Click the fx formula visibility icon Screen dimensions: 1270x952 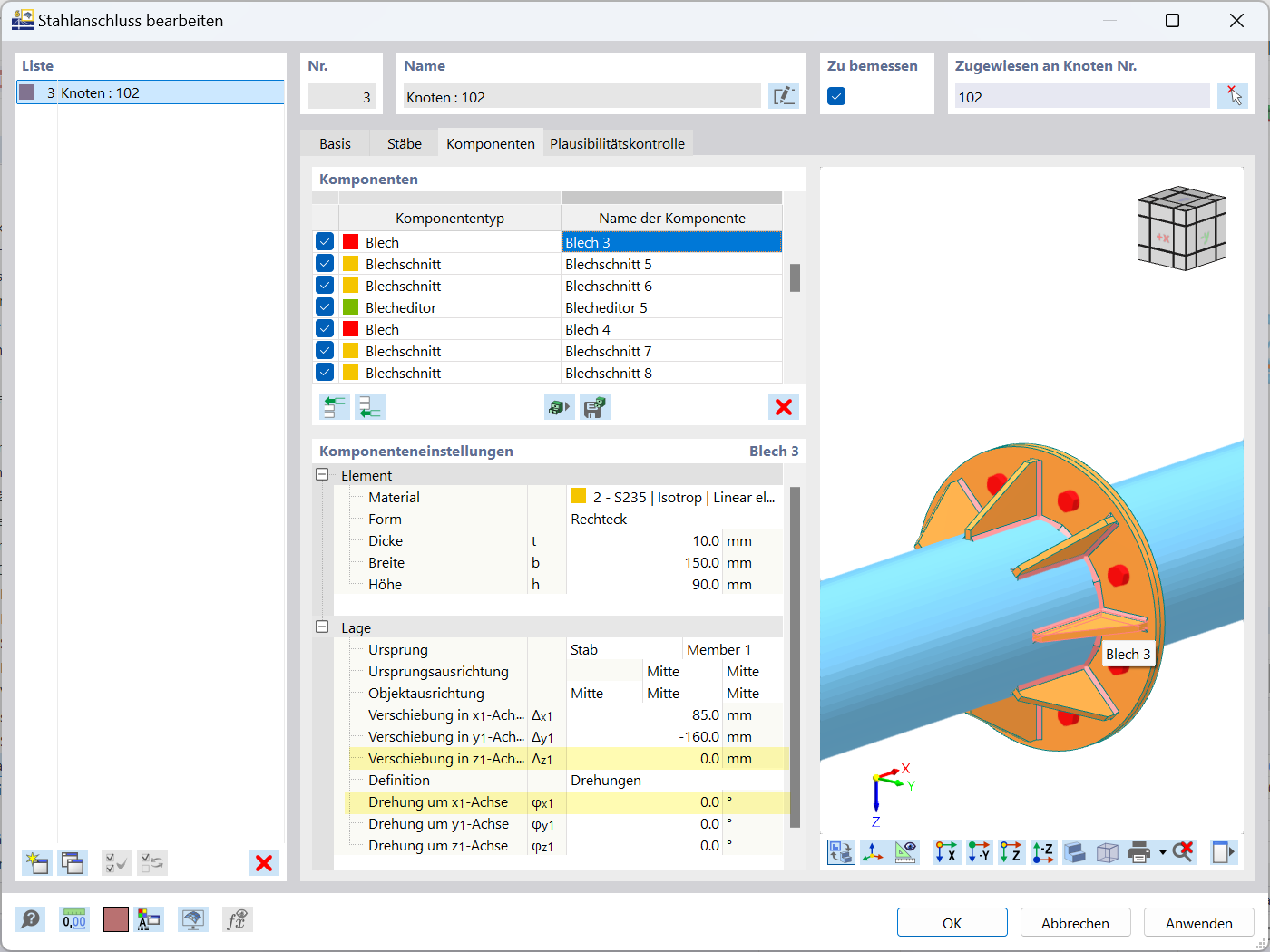tap(237, 920)
